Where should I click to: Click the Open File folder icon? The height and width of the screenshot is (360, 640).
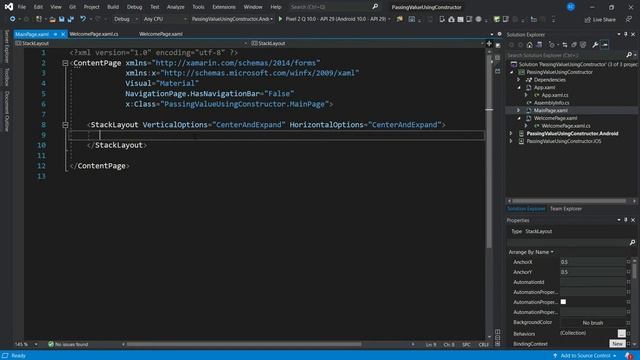click(52, 19)
